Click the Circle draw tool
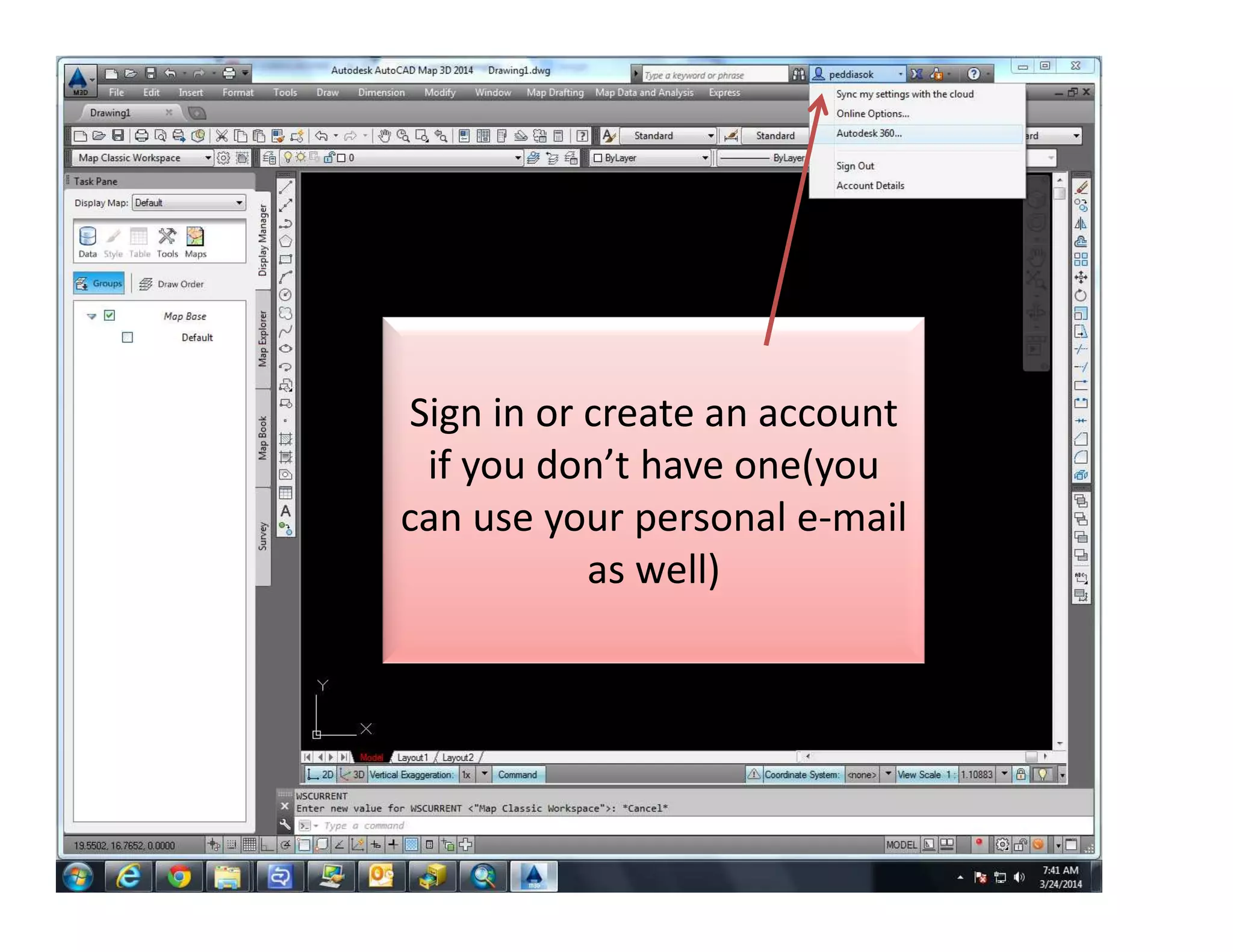This screenshot has height=952, width=1233. [x=285, y=295]
